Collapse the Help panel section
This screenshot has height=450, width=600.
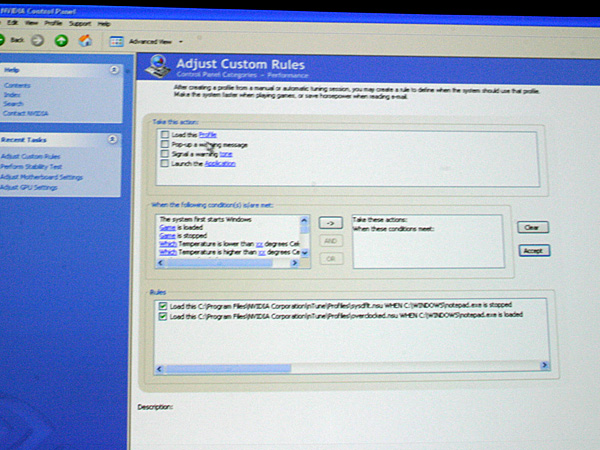point(114,70)
